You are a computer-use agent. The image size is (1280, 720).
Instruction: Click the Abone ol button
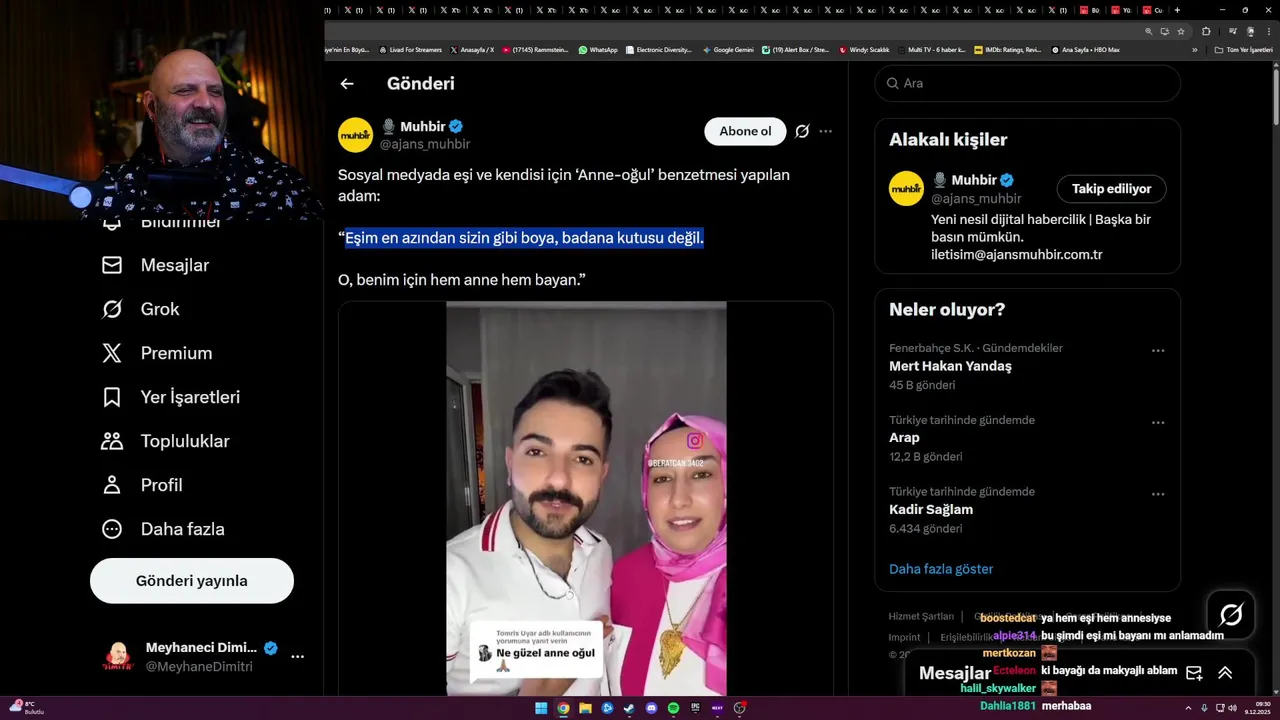[745, 131]
